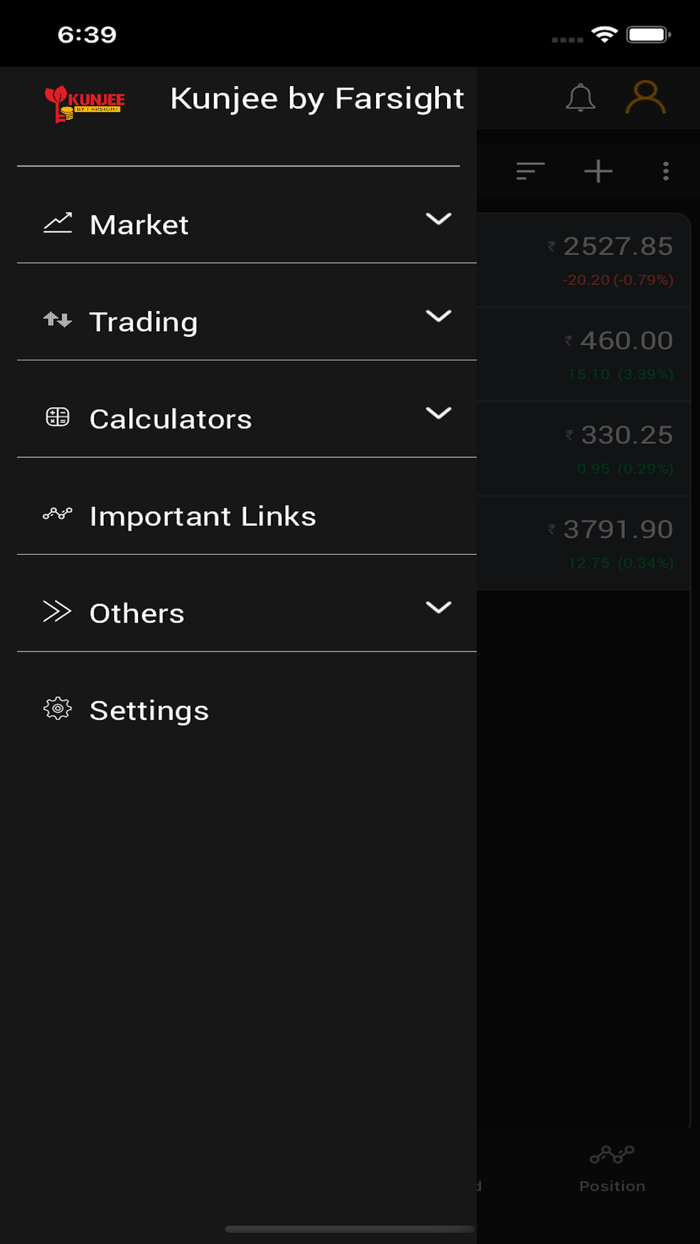Select the Important Links chain icon
This screenshot has height=1244, width=700.
point(58,515)
